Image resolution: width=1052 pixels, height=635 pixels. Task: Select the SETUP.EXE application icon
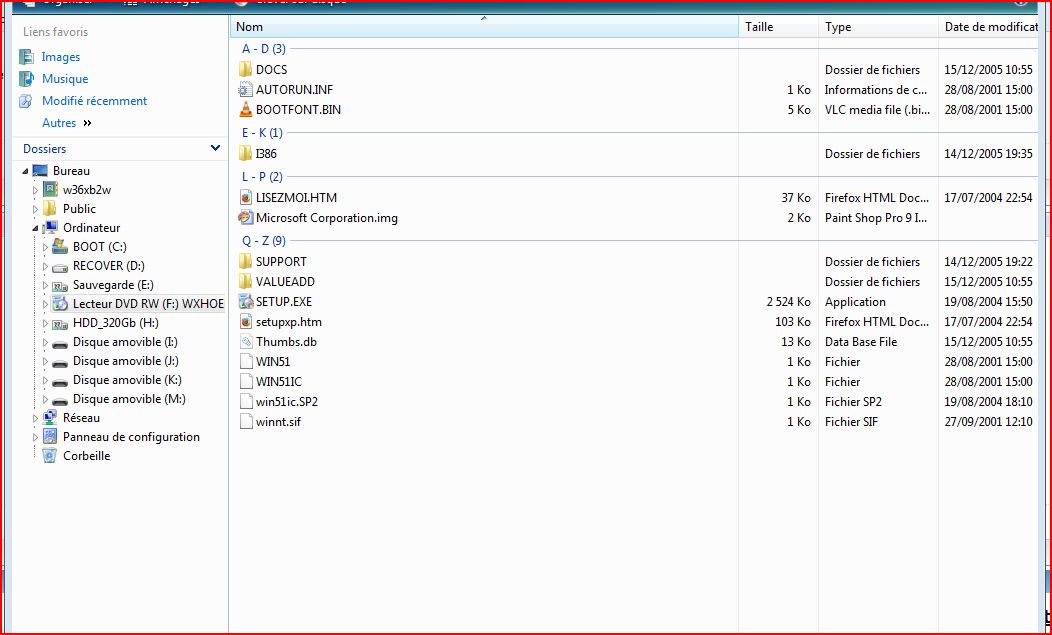[246, 301]
